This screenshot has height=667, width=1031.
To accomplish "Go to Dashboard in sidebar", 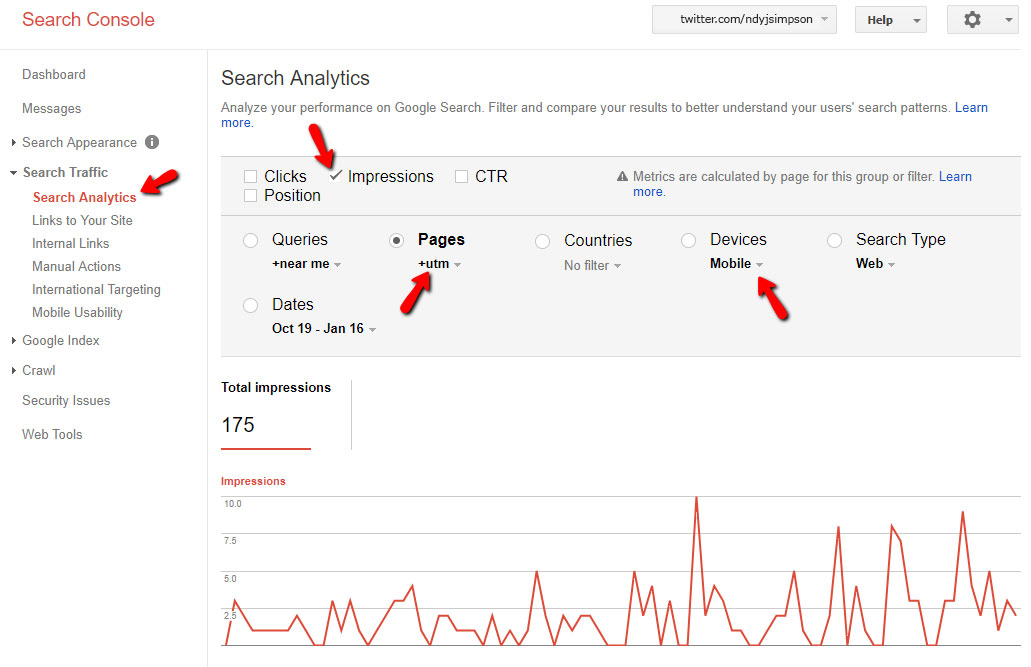I will pos(54,74).
